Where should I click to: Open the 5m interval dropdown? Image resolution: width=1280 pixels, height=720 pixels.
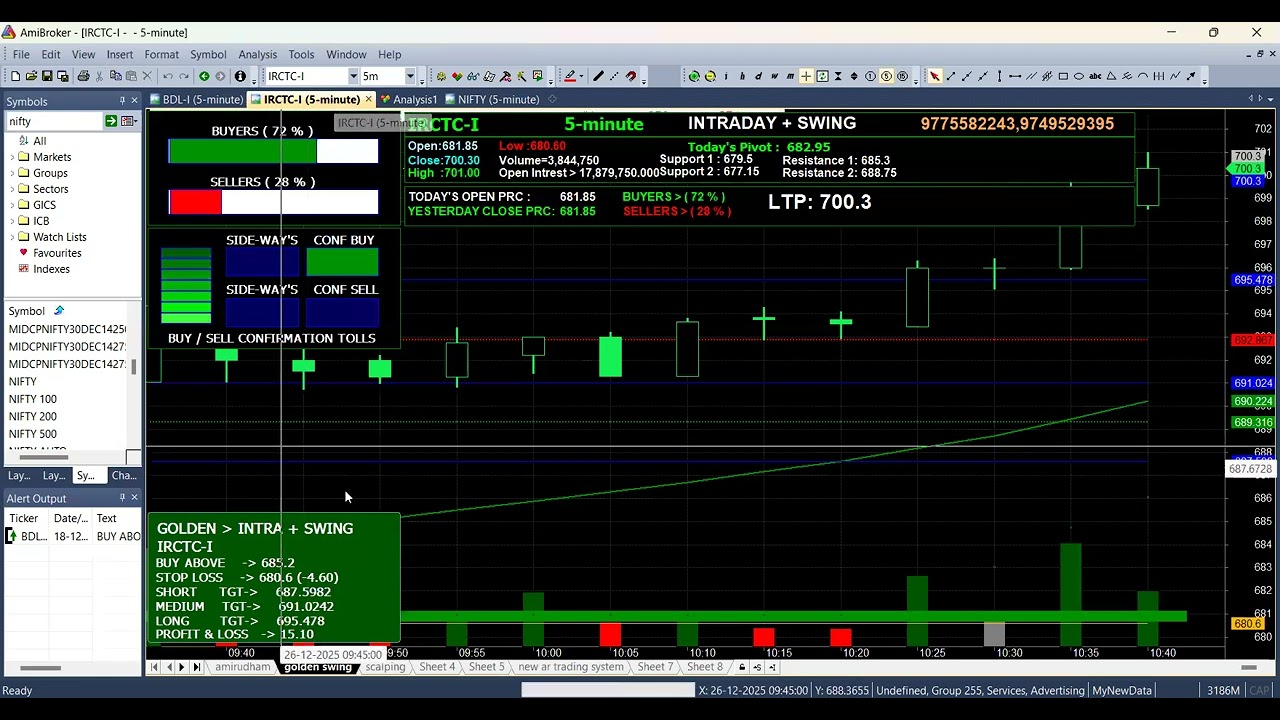coord(410,76)
